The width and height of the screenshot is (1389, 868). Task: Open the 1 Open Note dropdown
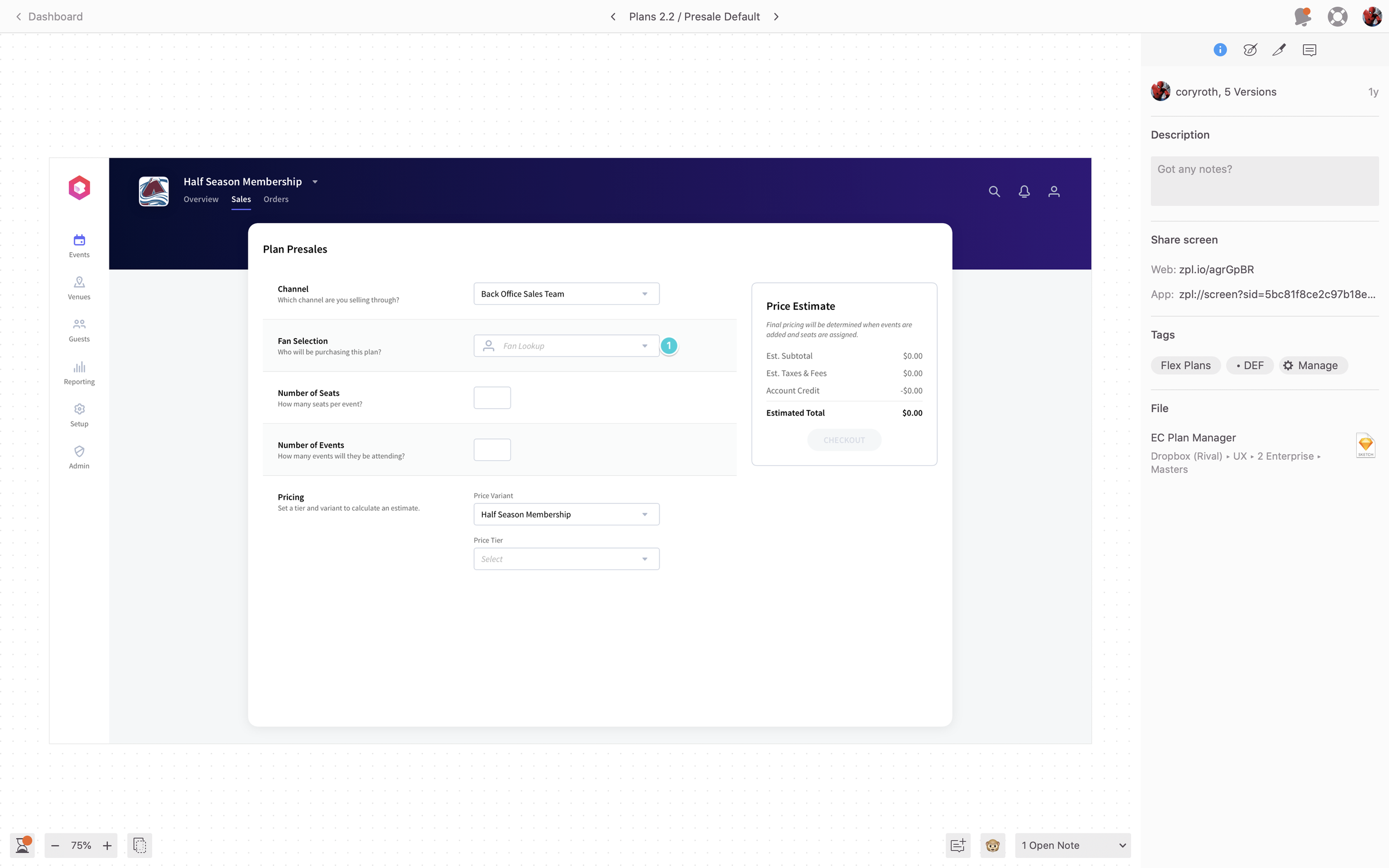1073,845
